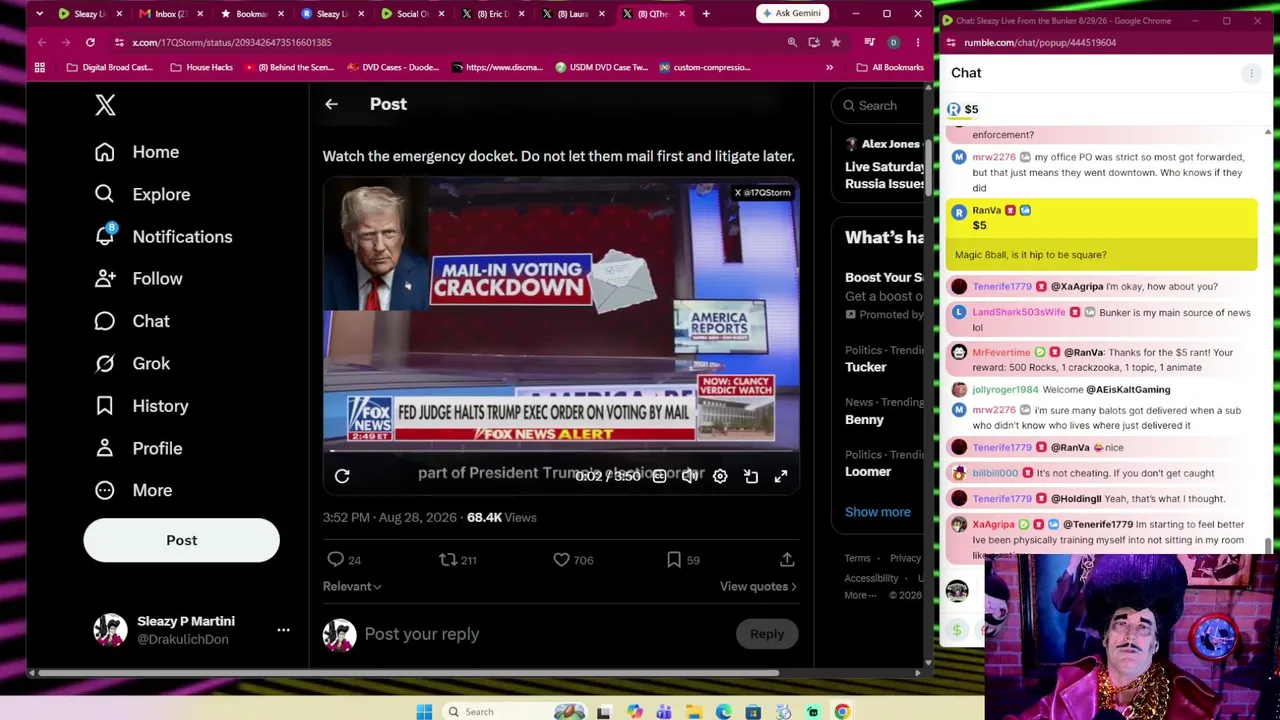Open the X logo home link
Viewport: 1280px width, 720px height.
point(105,105)
